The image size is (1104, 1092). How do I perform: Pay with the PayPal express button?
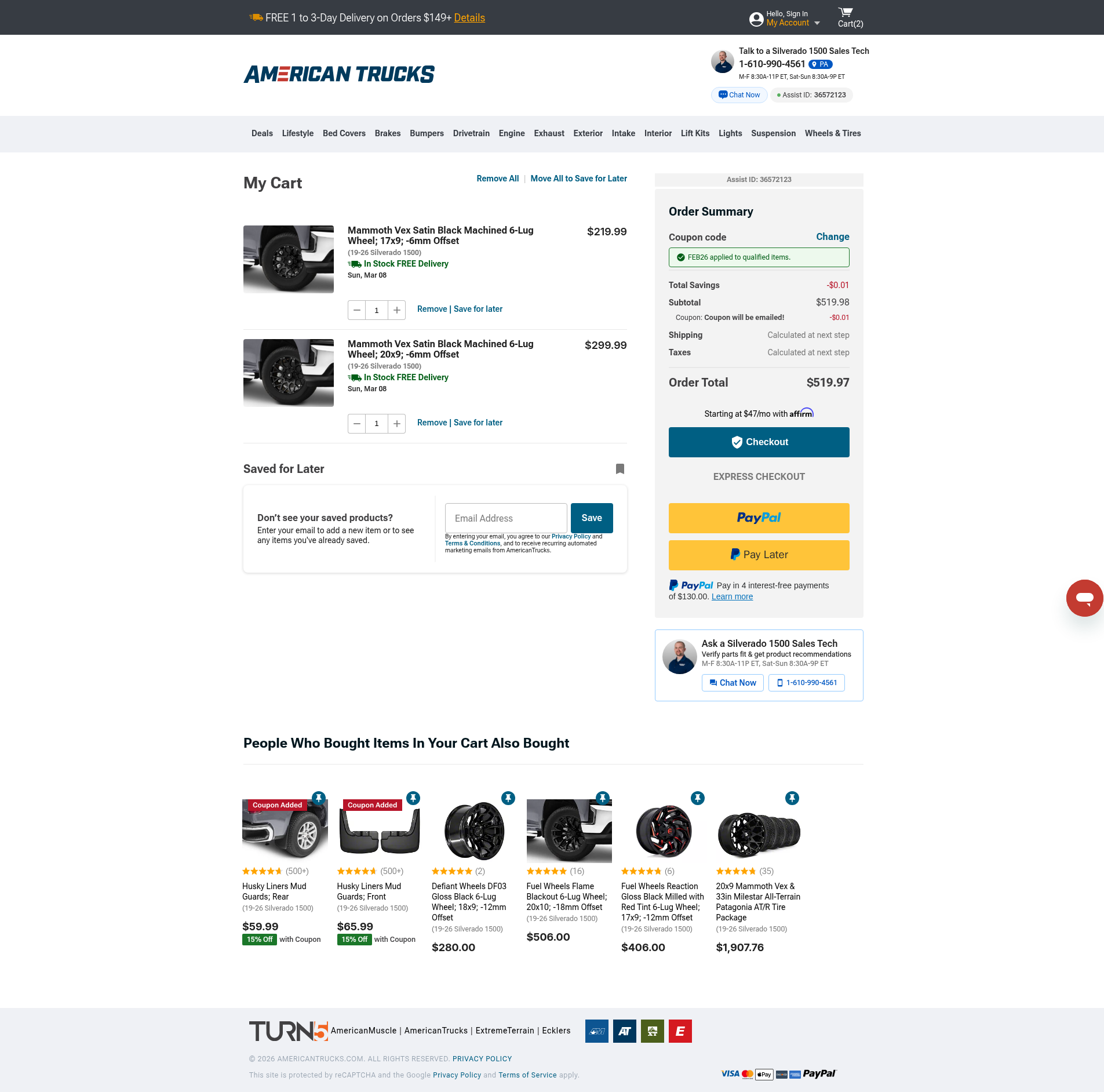pyautogui.click(x=759, y=518)
